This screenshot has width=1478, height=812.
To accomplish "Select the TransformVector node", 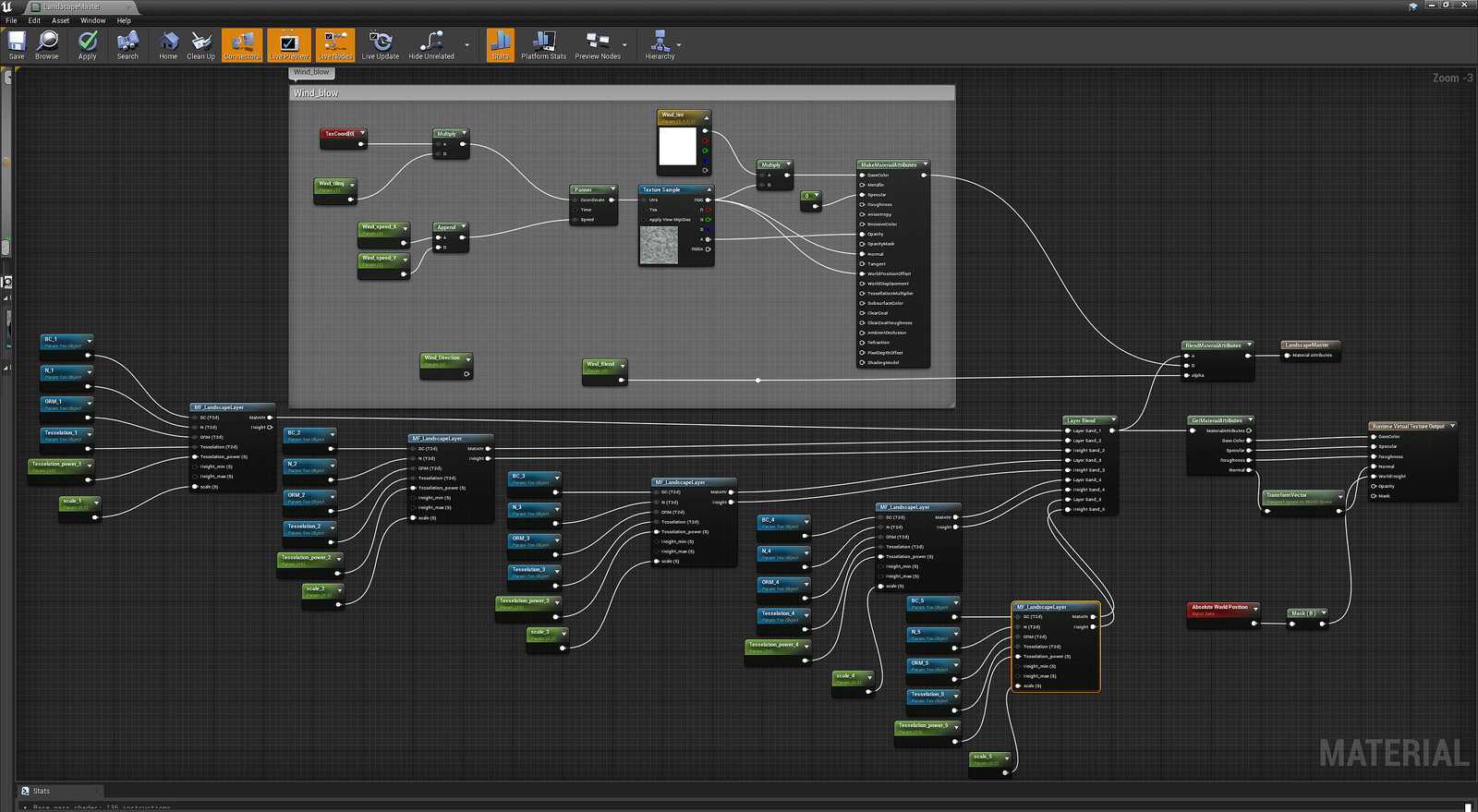I will tap(1303, 503).
